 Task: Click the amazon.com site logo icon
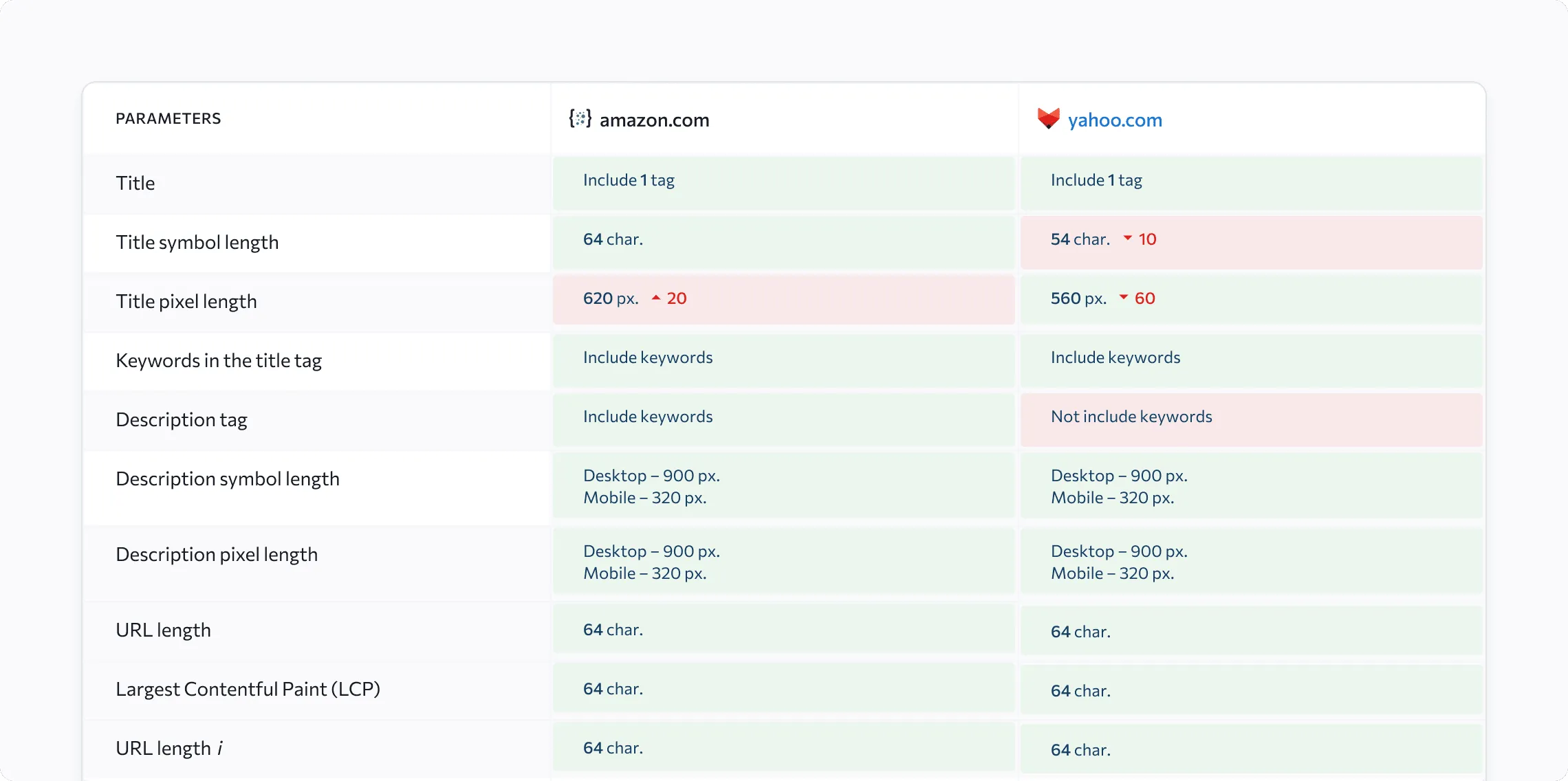[580, 118]
